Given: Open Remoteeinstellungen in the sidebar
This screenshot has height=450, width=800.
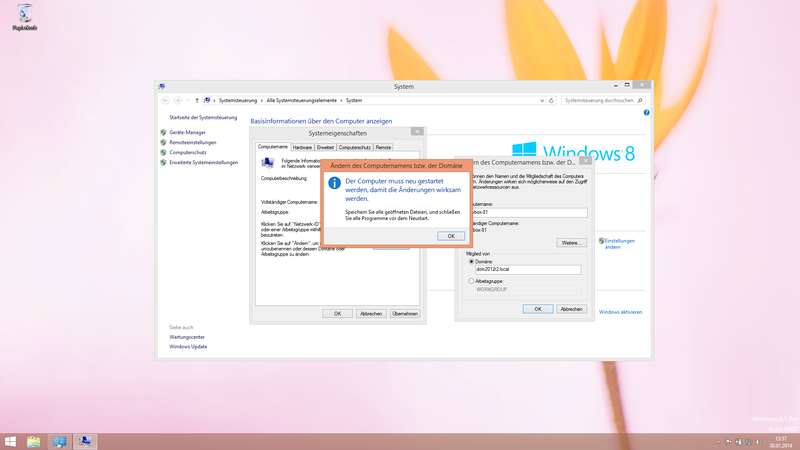Looking at the screenshot, I should (193, 142).
